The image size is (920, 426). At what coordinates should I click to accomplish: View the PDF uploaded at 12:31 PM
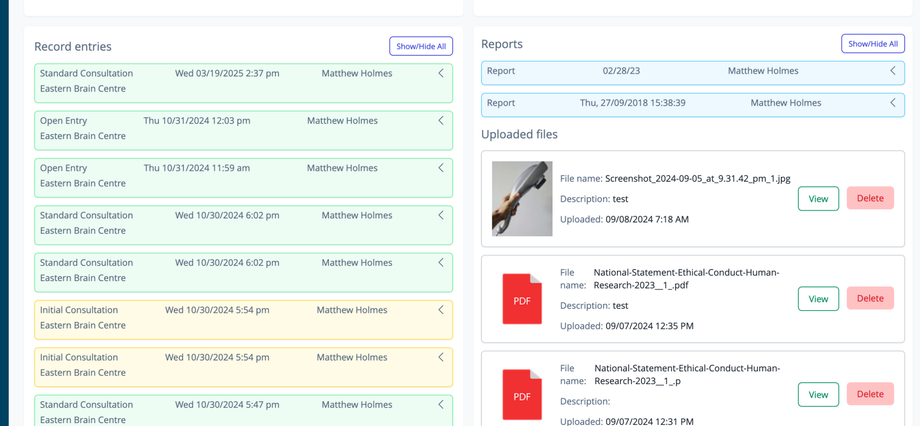tap(818, 394)
